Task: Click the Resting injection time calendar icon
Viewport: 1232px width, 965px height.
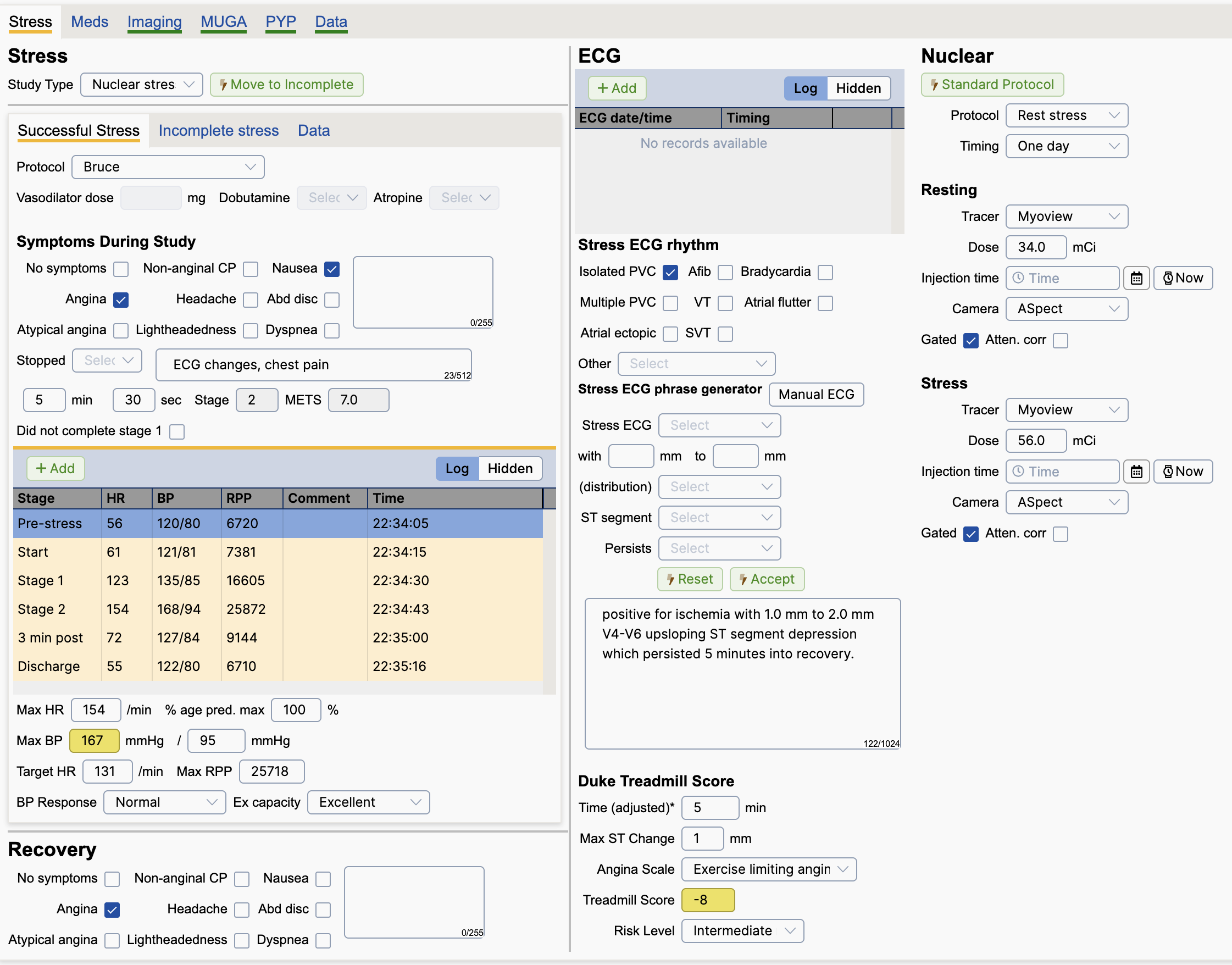Action: click(1136, 278)
